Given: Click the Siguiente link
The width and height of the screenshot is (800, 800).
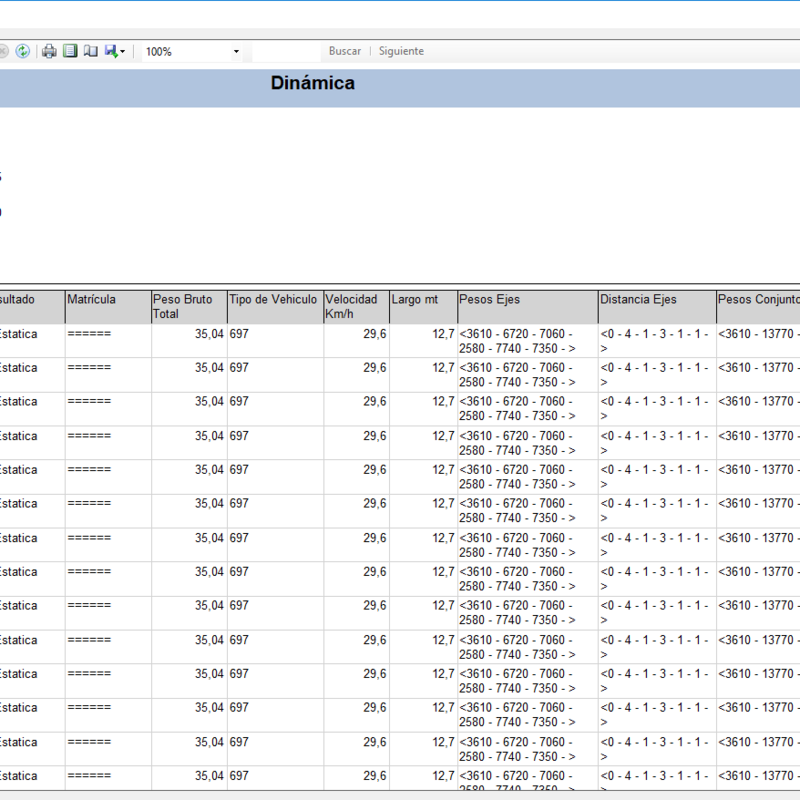Looking at the screenshot, I should (x=401, y=51).
